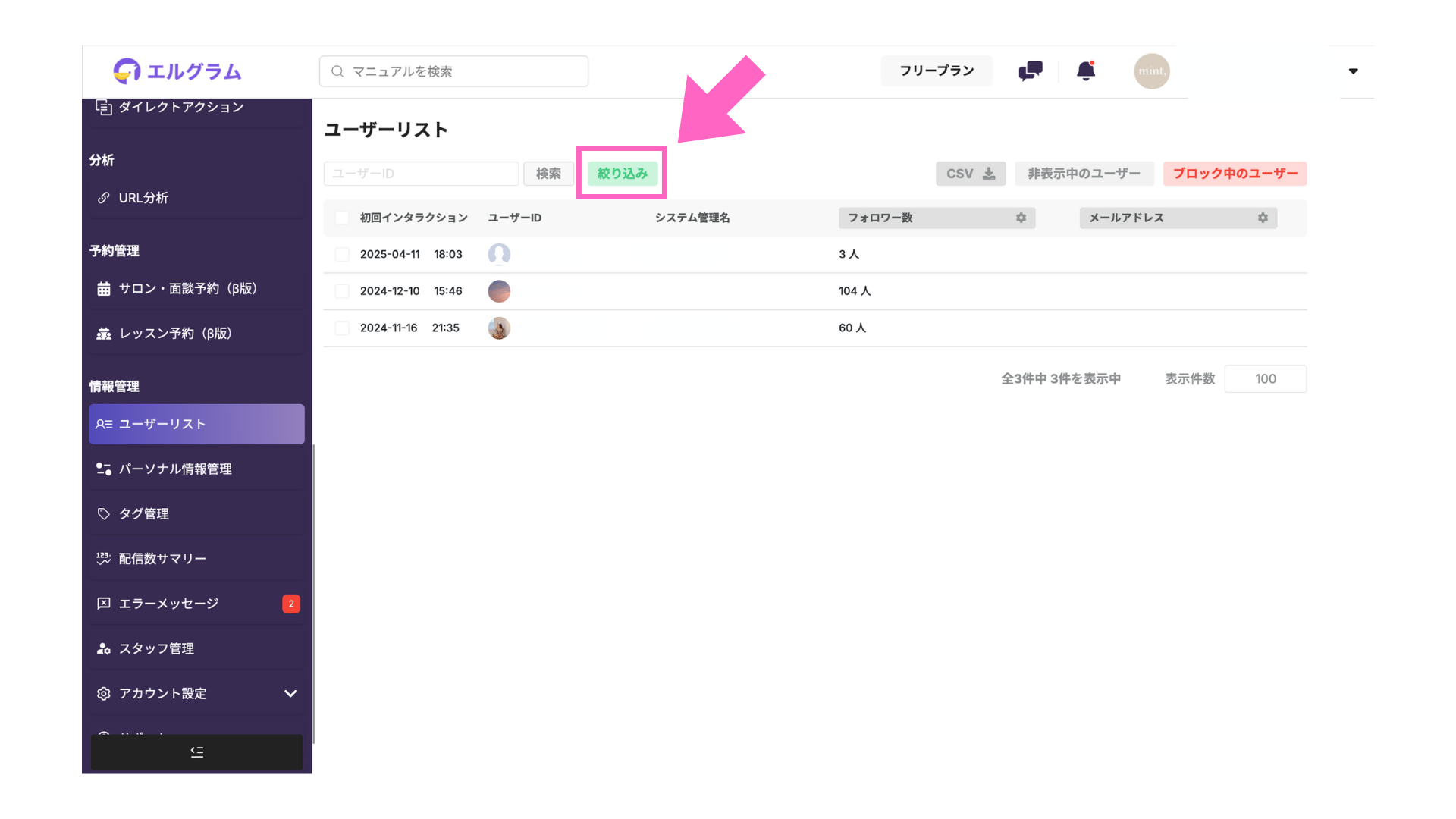Click the 絞り込み filter button
Screen dimensions: 1456x819
pyautogui.click(x=623, y=174)
